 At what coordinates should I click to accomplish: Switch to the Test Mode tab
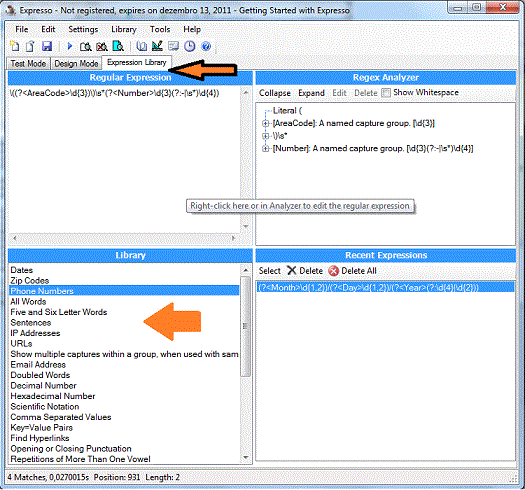(28, 63)
